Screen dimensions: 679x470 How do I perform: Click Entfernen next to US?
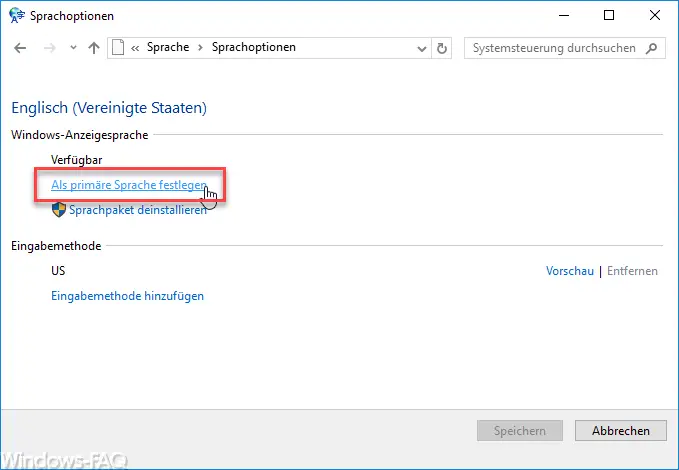pos(632,271)
